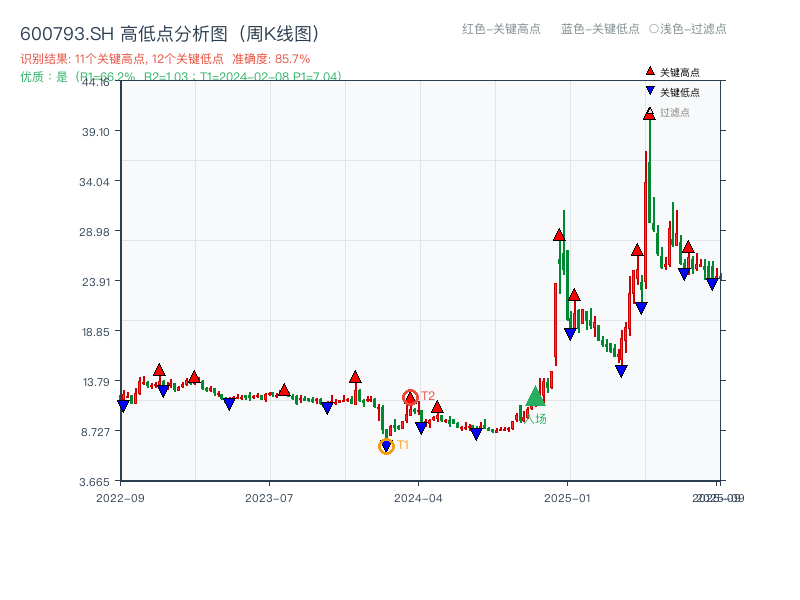The image size is (800, 600).
Task: Click the circled T1 marker on the chart
Action: (x=387, y=445)
